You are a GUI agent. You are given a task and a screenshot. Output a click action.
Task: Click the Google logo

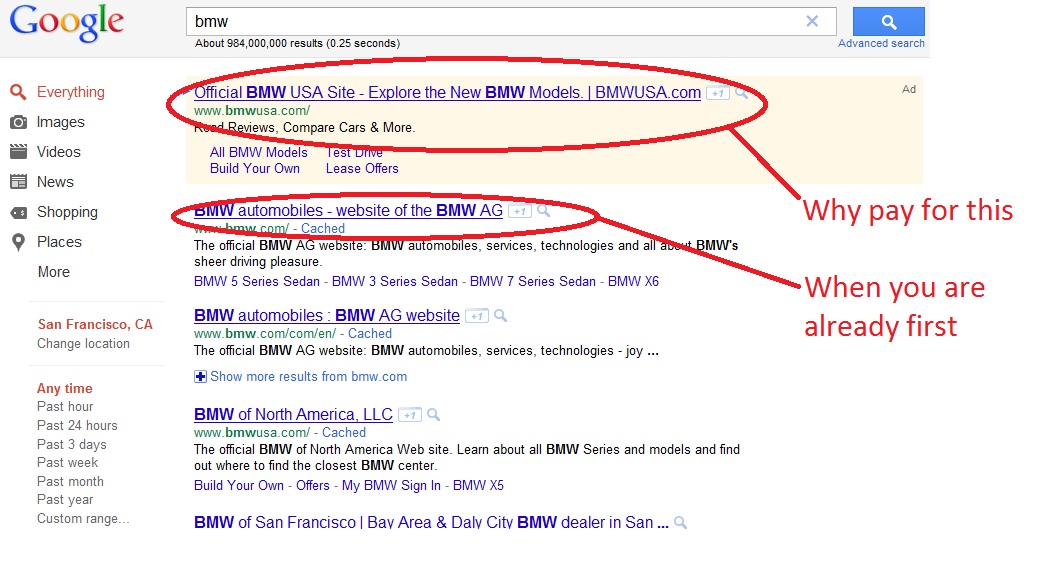click(x=66, y=23)
